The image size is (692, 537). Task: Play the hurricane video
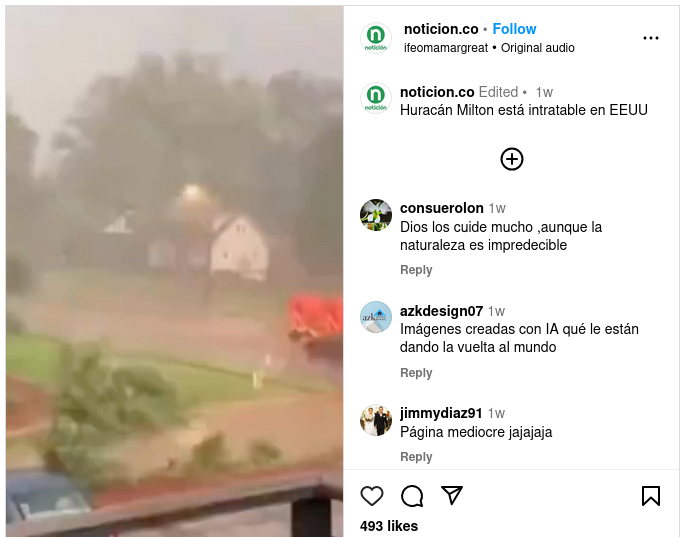175,271
